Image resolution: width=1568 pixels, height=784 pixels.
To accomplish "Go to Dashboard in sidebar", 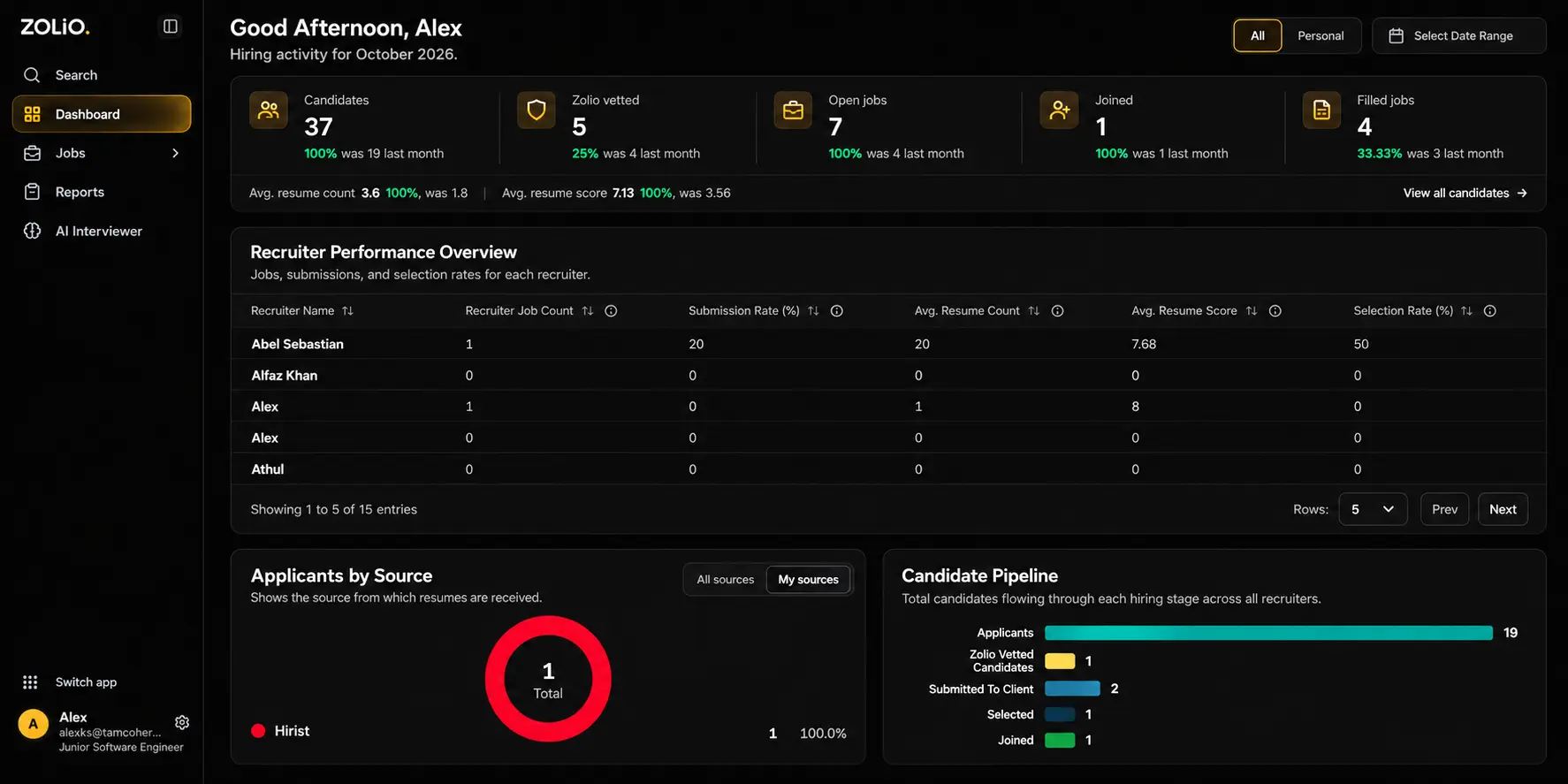I will point(102,114).
